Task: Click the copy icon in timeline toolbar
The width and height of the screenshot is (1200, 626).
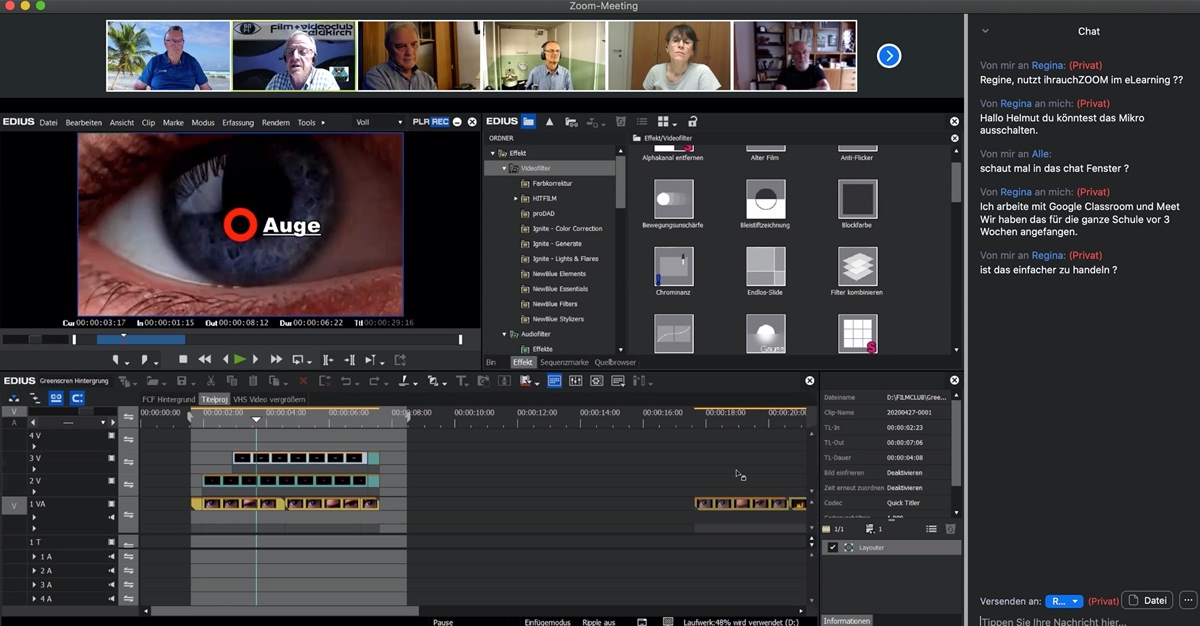Action: (x=231, y=381)
